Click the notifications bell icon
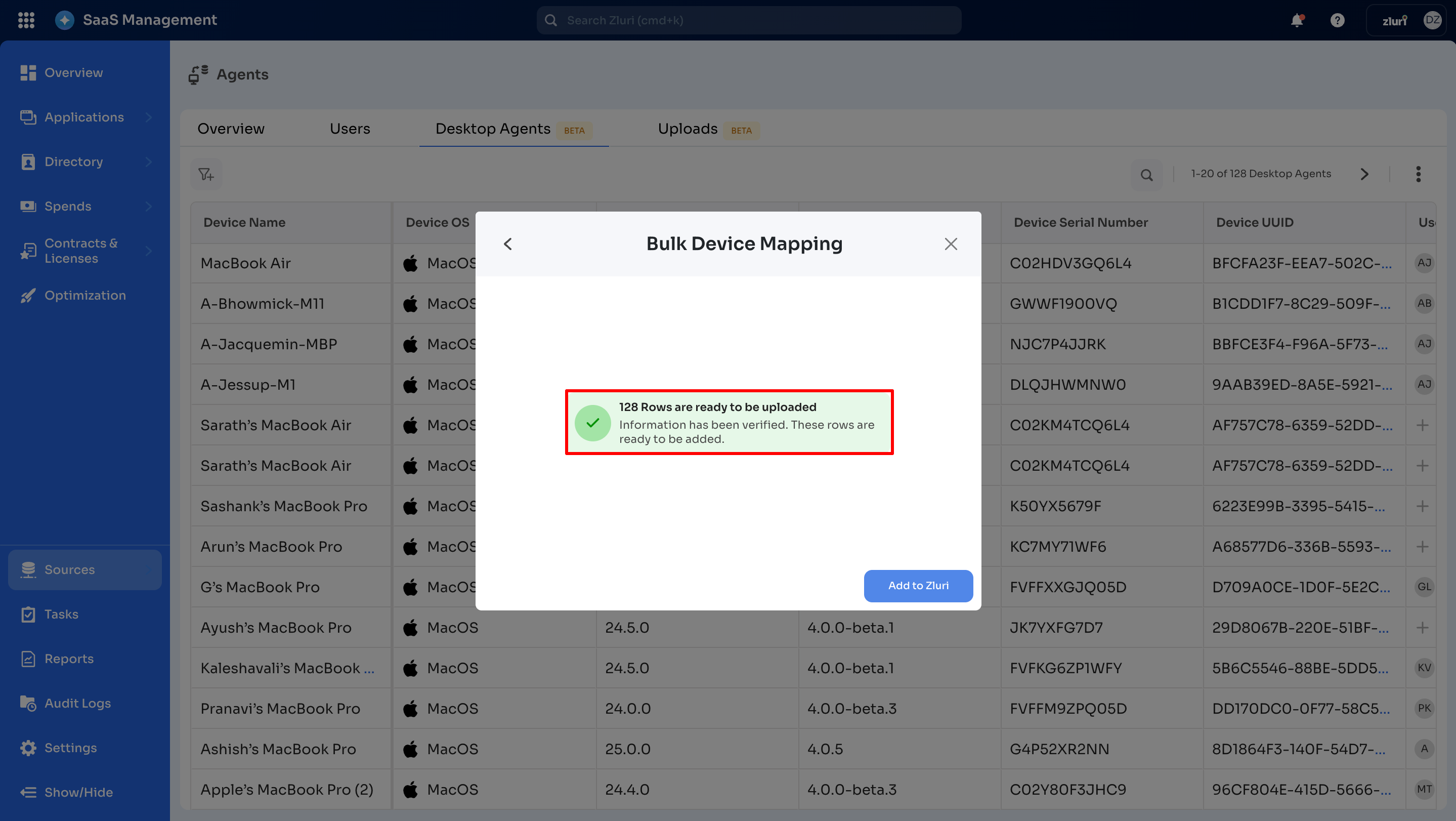Screen dimensions: 1456x821 [1297, 20]
